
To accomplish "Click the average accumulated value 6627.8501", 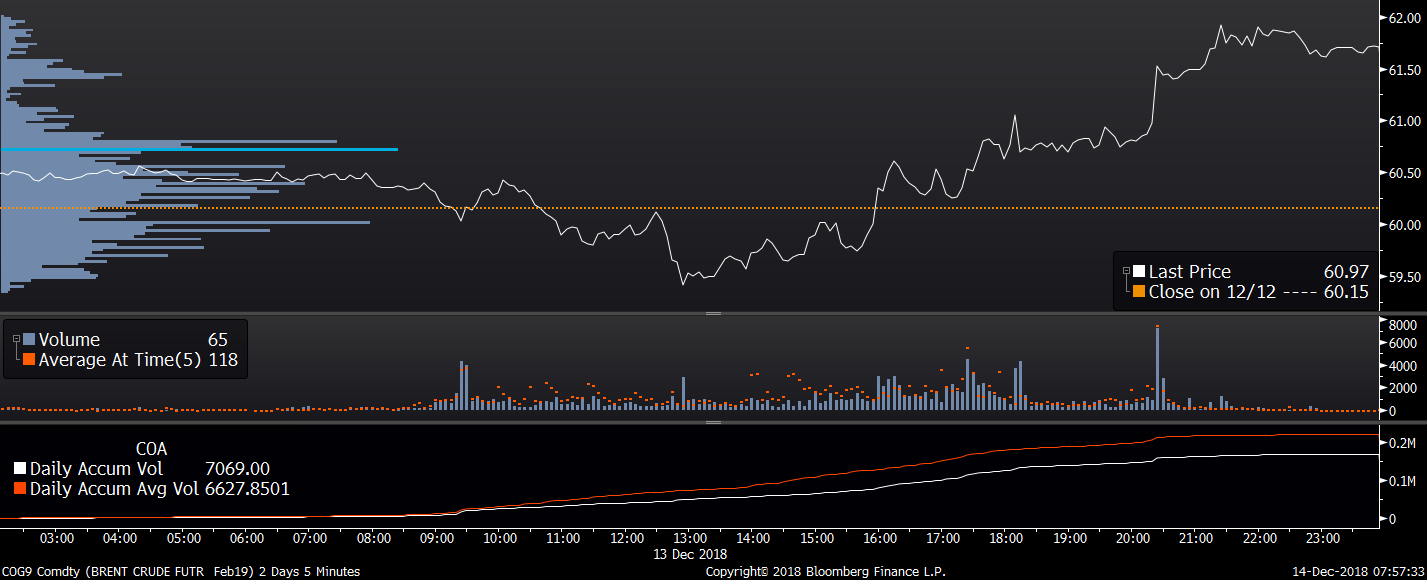I will pyautogui.click(x=247, y=489).
